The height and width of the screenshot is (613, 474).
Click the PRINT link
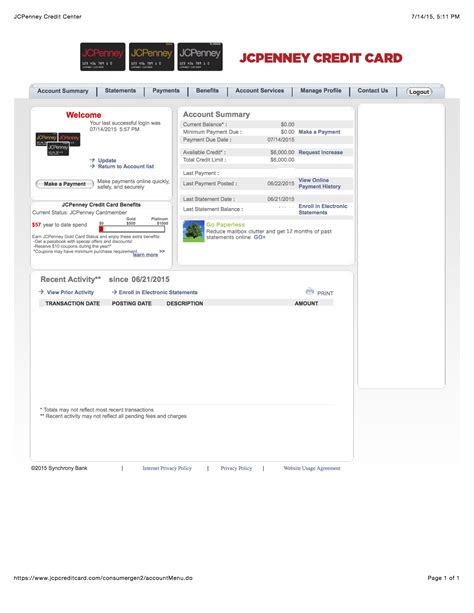click(325, 293)
